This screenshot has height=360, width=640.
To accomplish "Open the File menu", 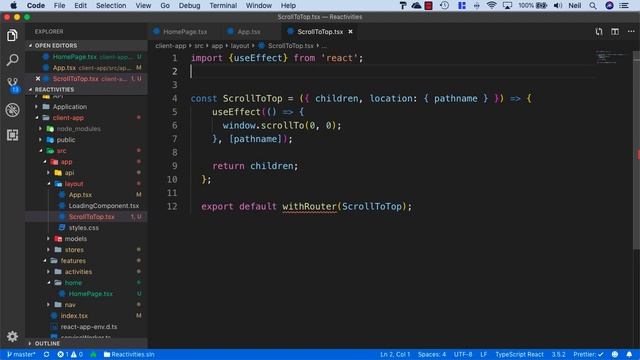I will [x=59, y=5].
